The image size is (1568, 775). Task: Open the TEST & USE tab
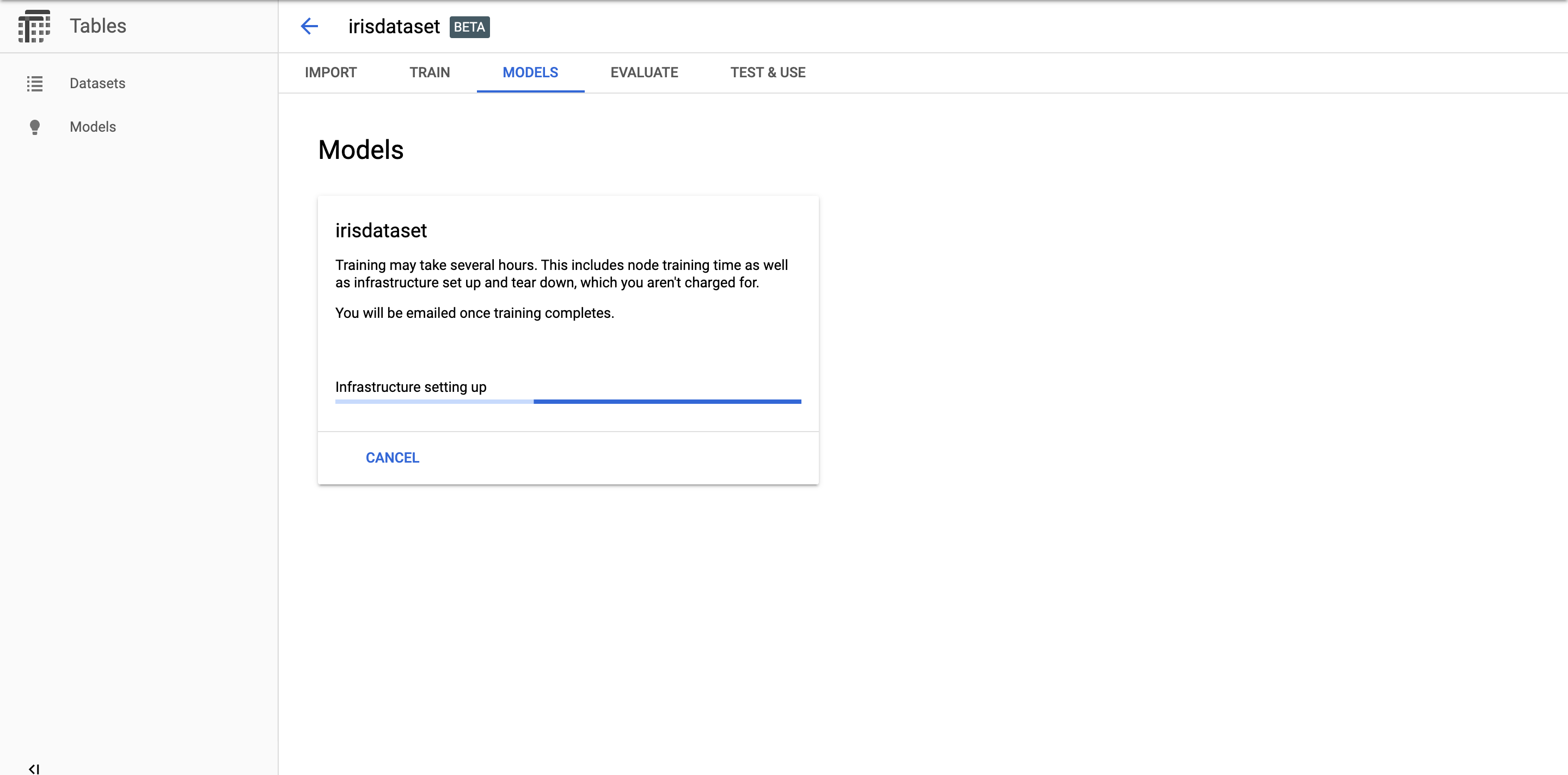tap(768, 72)
